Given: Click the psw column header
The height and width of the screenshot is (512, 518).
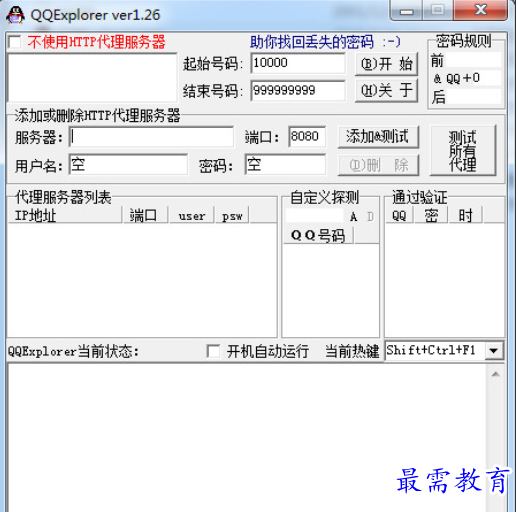Looking at the screenshot, I should click(232, 215).
